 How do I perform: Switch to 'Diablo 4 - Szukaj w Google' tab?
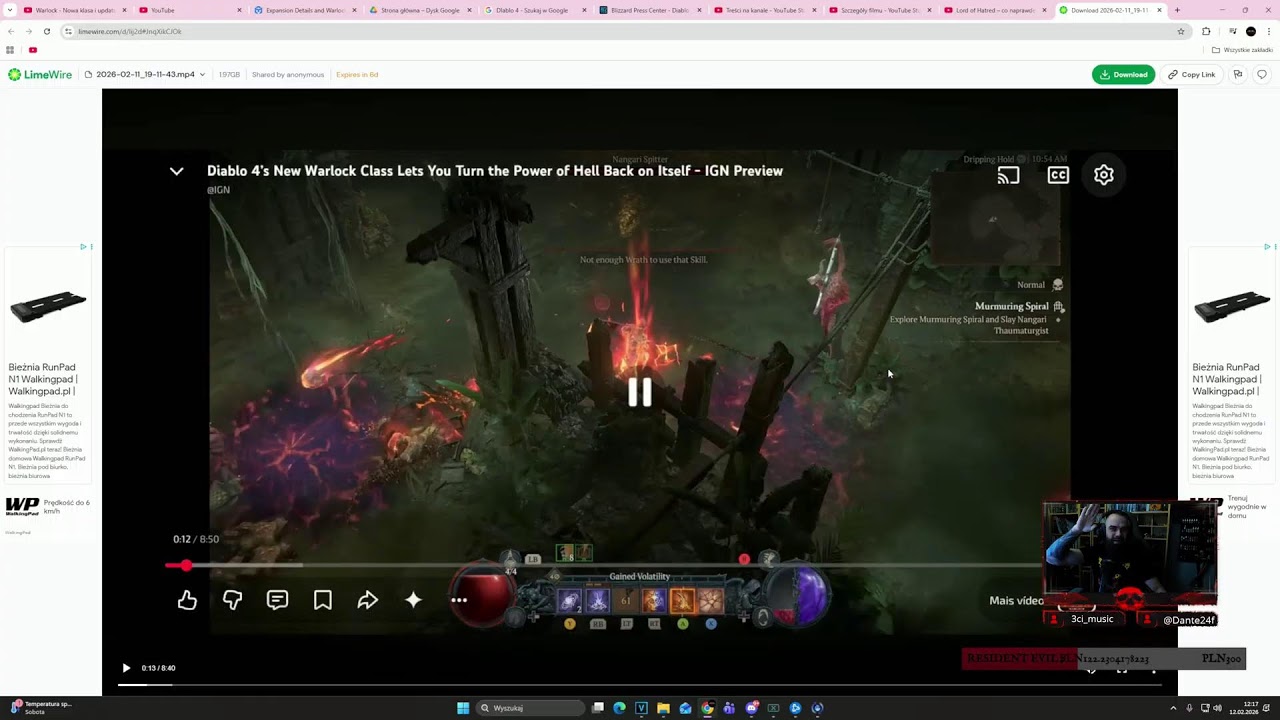[x=535, y=10]
